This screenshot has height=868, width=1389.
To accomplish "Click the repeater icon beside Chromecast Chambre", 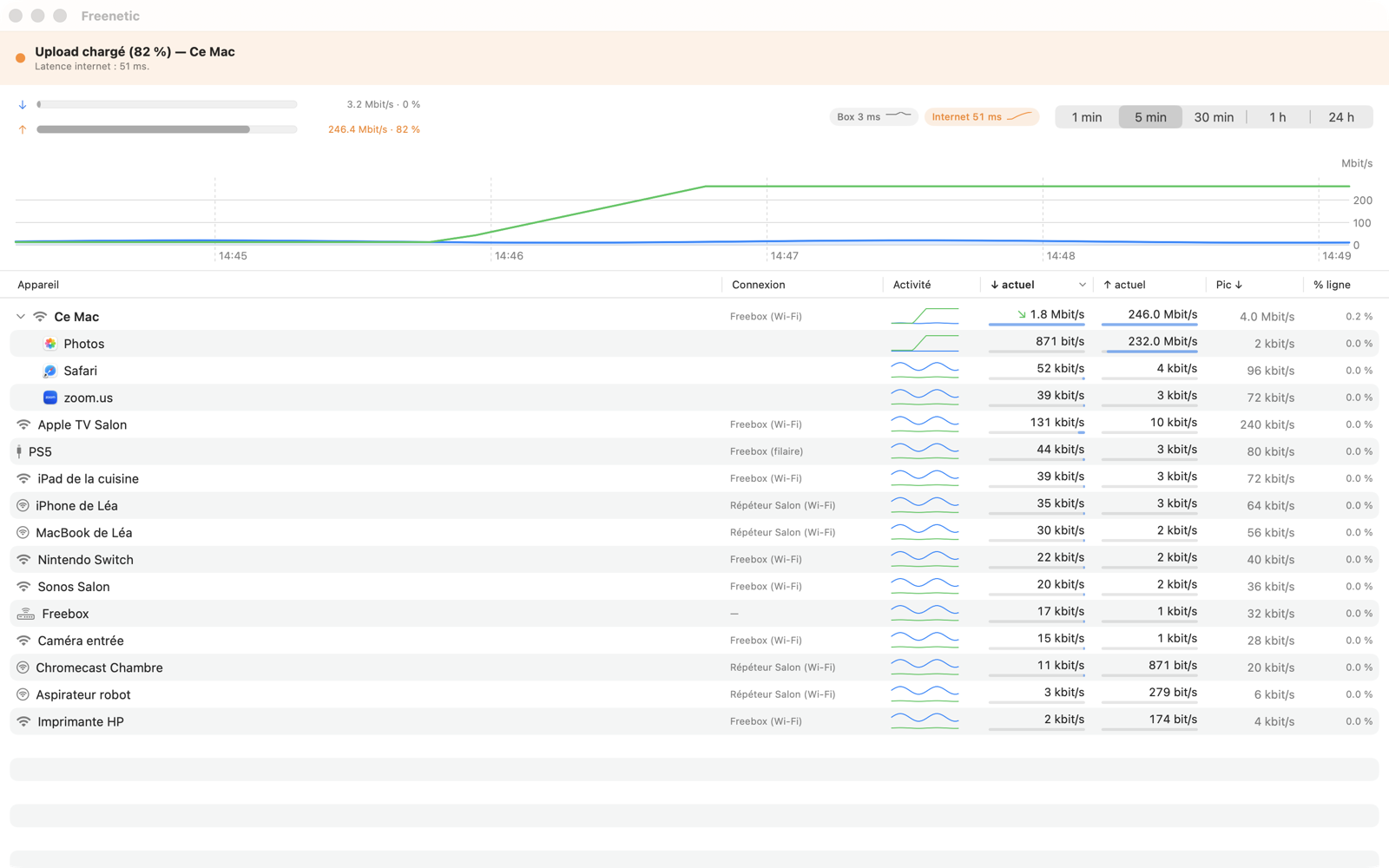I will pyautogui.click(x=23, y=667).
